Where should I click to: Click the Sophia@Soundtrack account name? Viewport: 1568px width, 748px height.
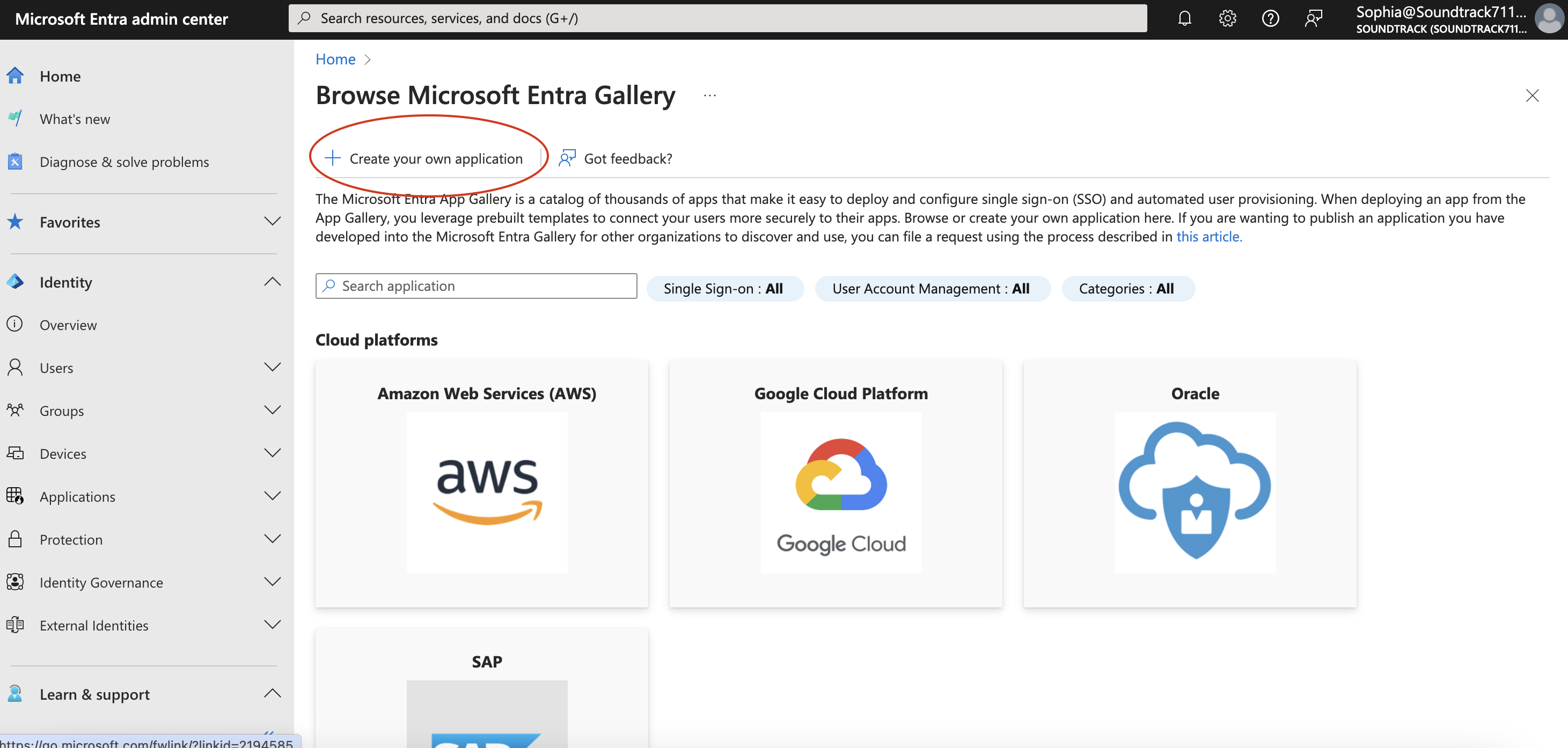tap(1441, 12)
